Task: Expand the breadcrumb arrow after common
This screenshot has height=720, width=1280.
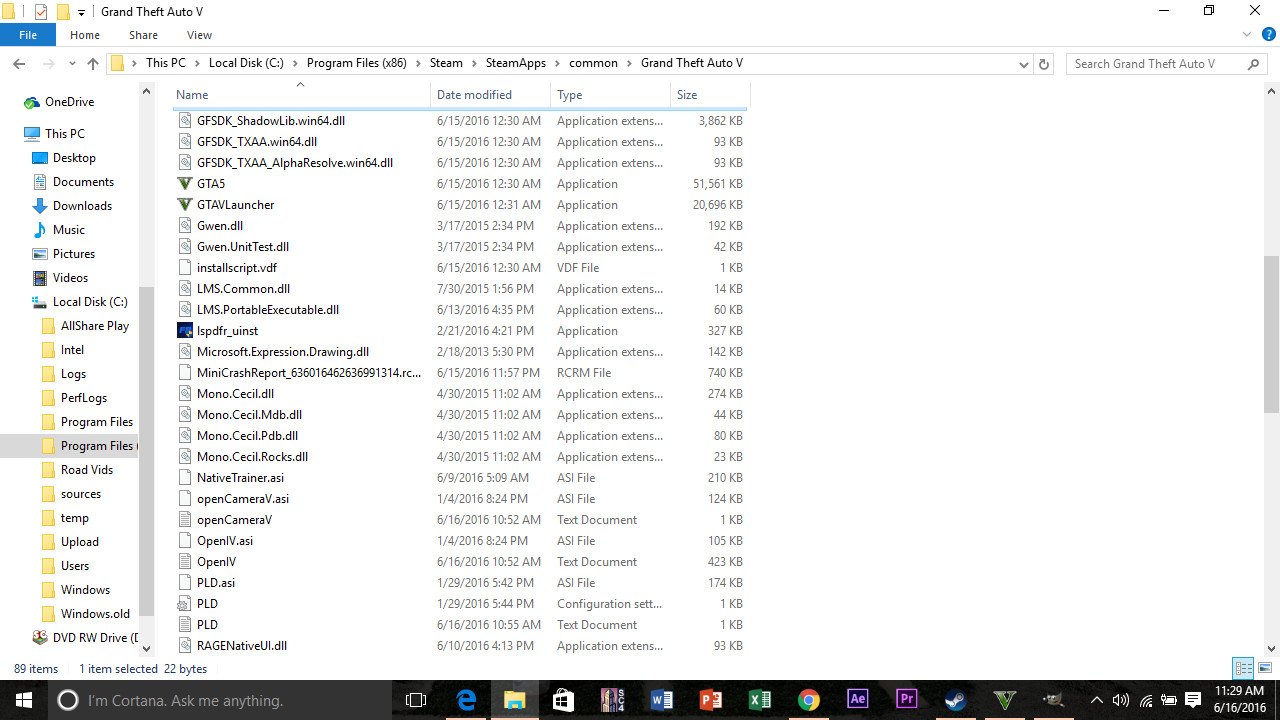Action: [630, 63]
